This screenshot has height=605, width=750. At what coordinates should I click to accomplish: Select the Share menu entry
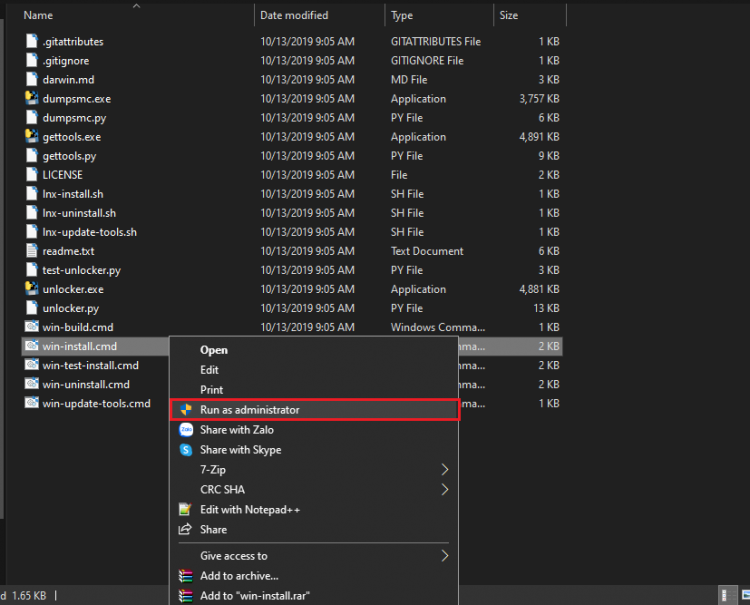click(213, 529)
